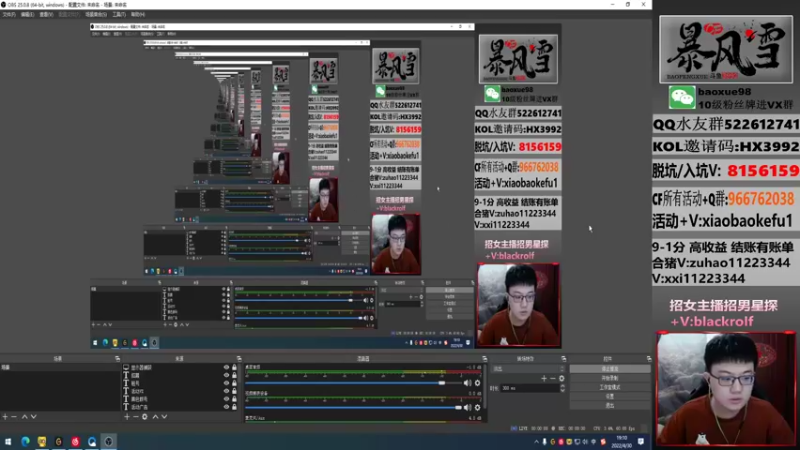Screen dimensions: 800x450
Task: Remove the transition with the minus icon
Action: [x=553, y=379]
